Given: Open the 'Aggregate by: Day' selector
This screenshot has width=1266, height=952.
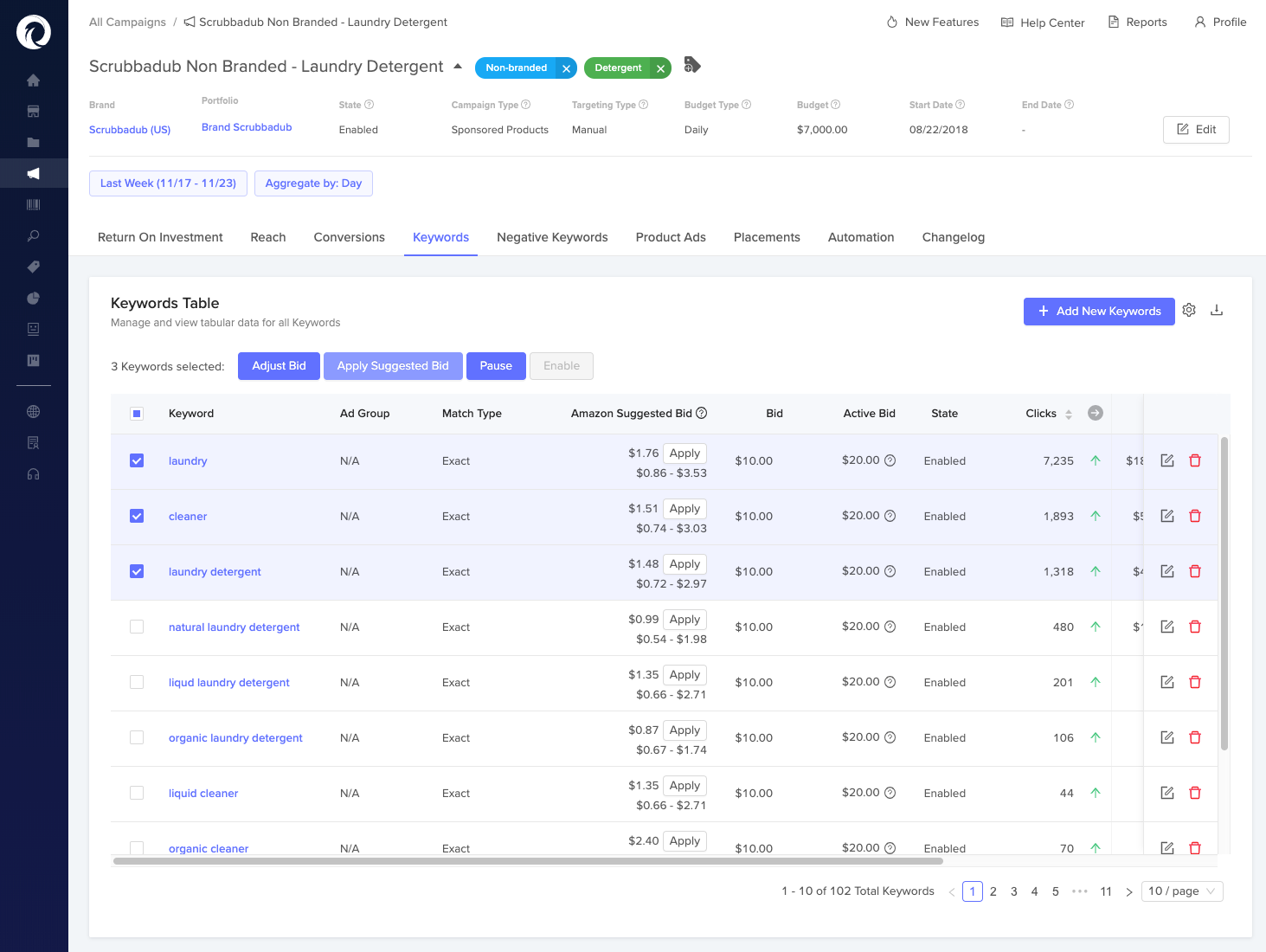Looking at the screenshot, I should pyautogui.click(x=313, y=183).
